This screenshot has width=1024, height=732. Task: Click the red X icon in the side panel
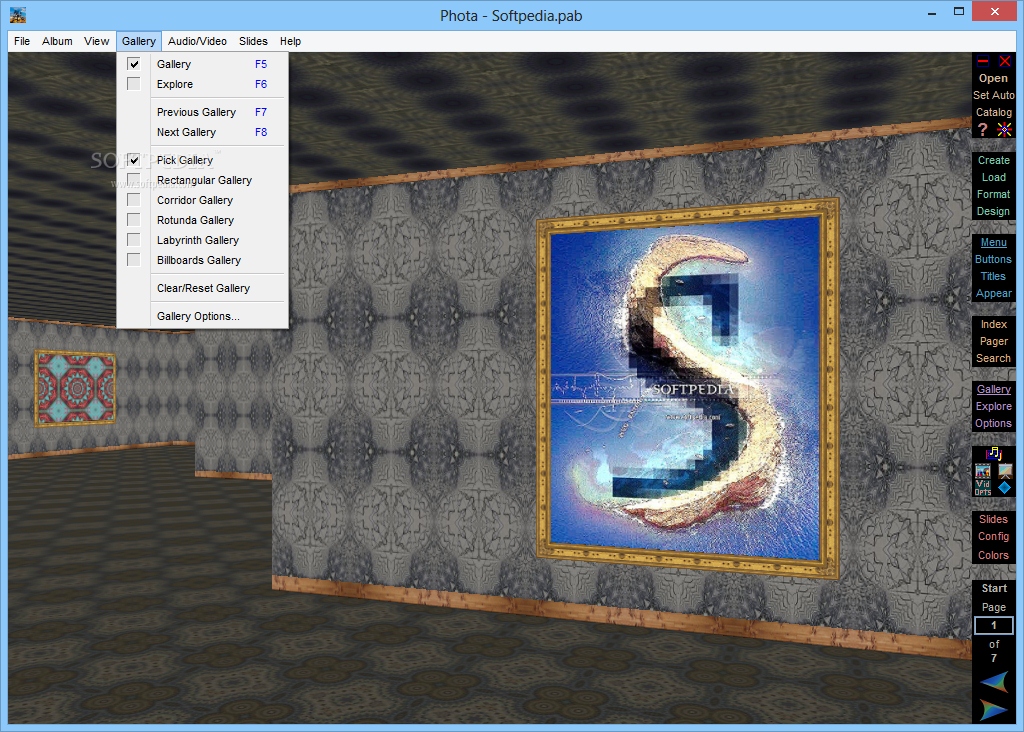[x=1005, y=61]
